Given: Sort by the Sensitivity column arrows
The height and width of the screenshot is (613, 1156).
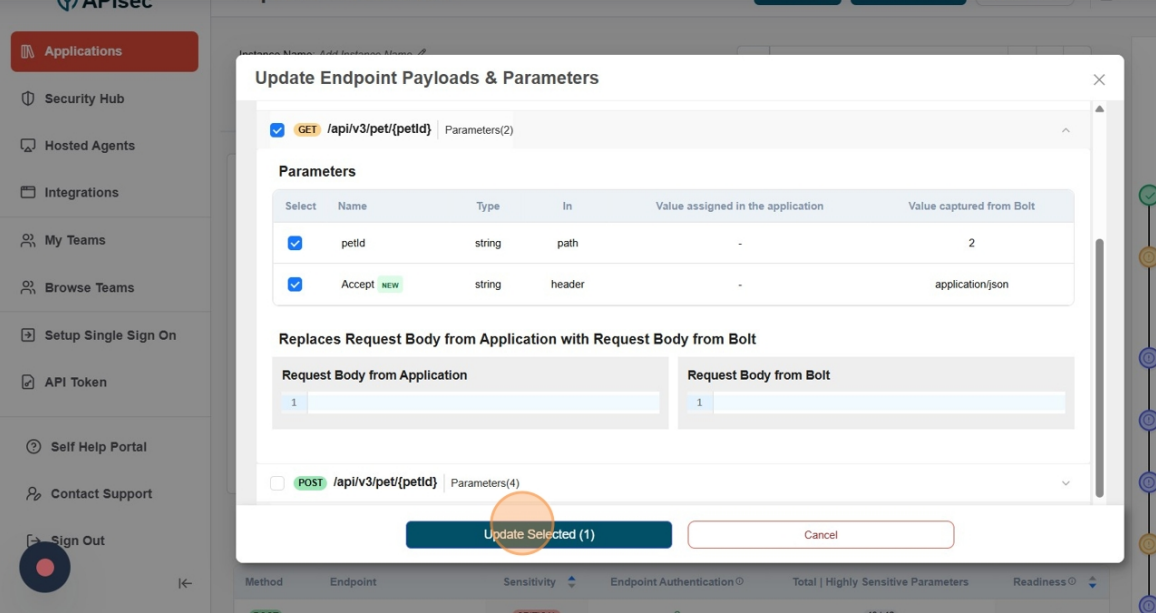Looking at the screenshot, I should pyautogui.click(x=572, y=582).
